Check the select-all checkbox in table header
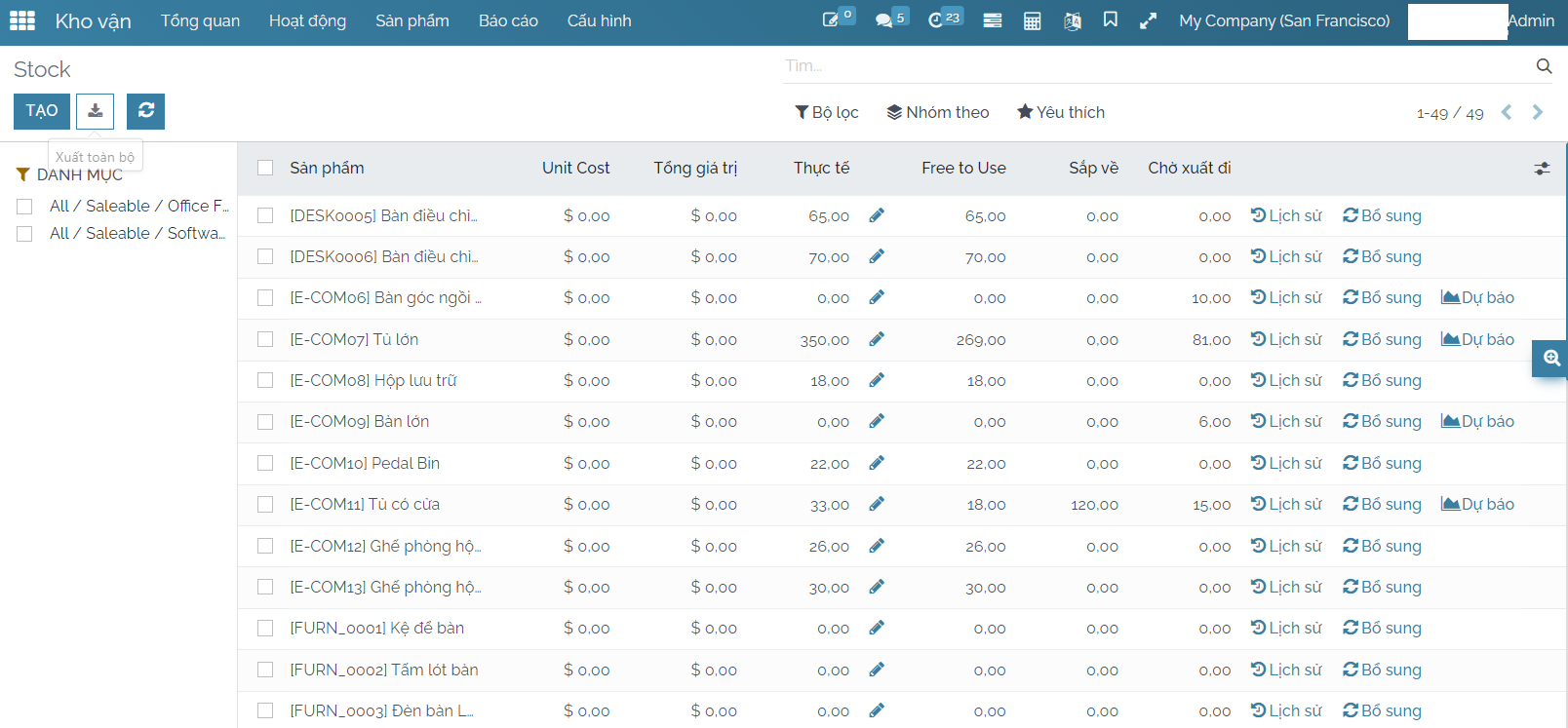 coord(265,168)
